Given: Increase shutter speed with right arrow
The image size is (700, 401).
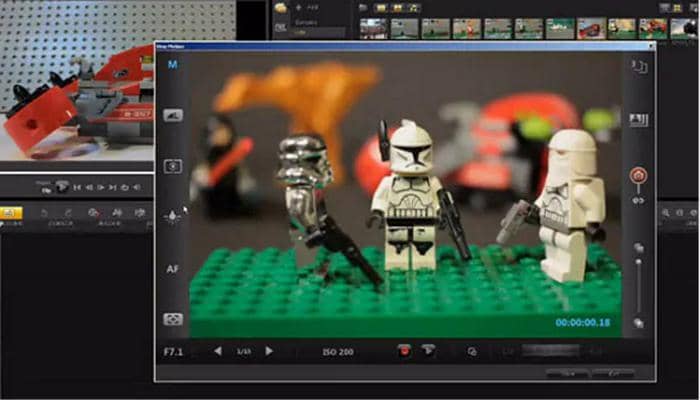Looking at the screenshot, I should coord(269,351).
